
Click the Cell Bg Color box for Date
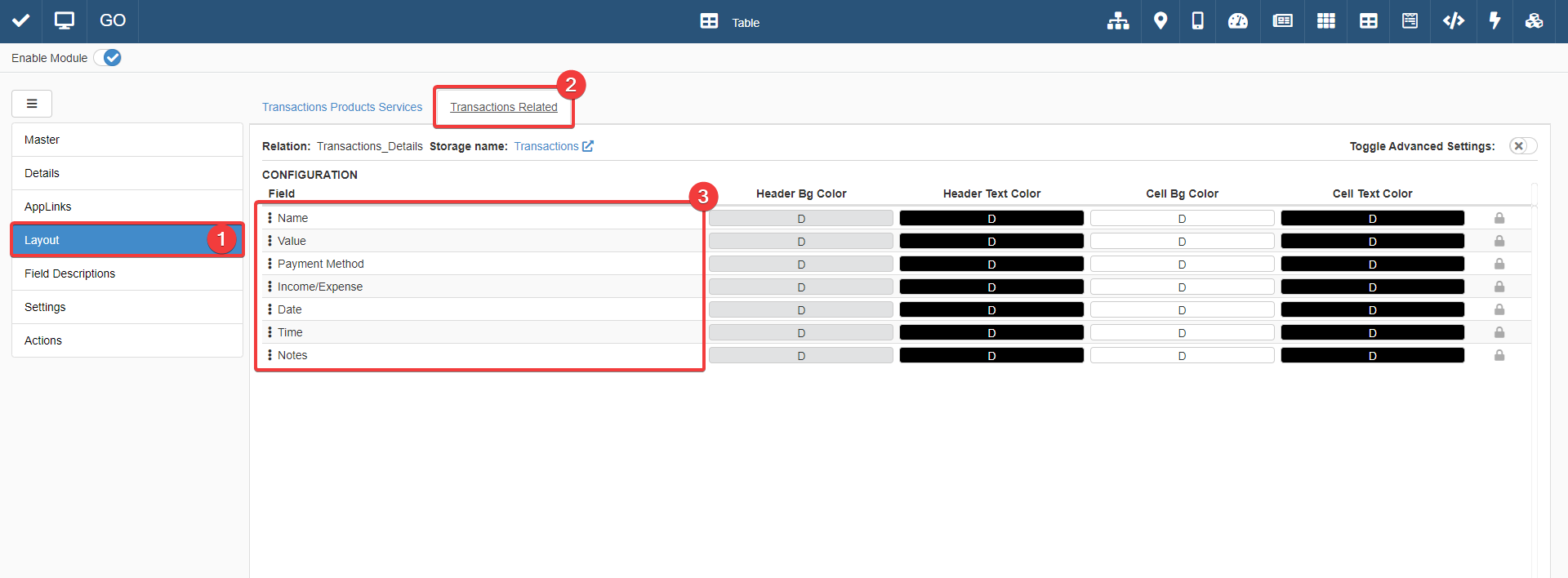pos(1182,310)
